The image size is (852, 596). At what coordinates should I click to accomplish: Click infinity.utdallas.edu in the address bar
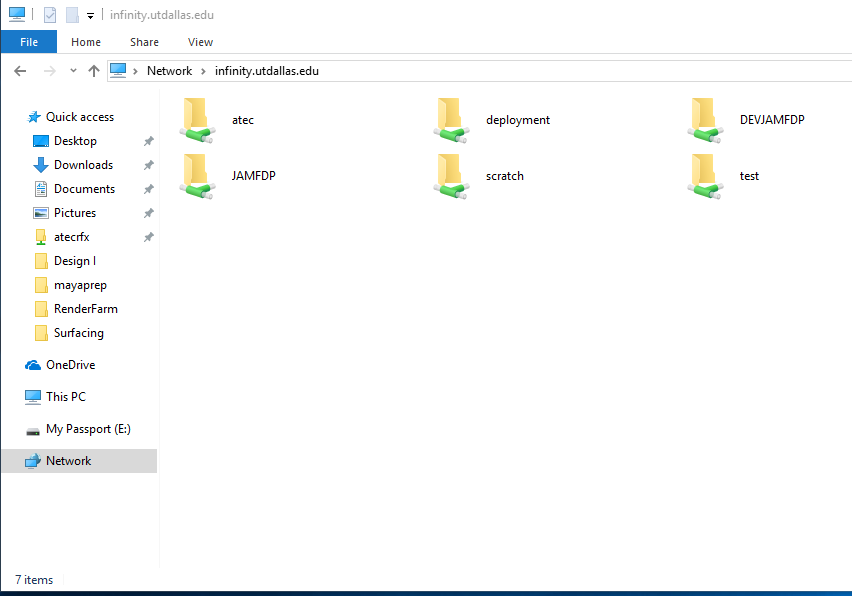[267, 71]
